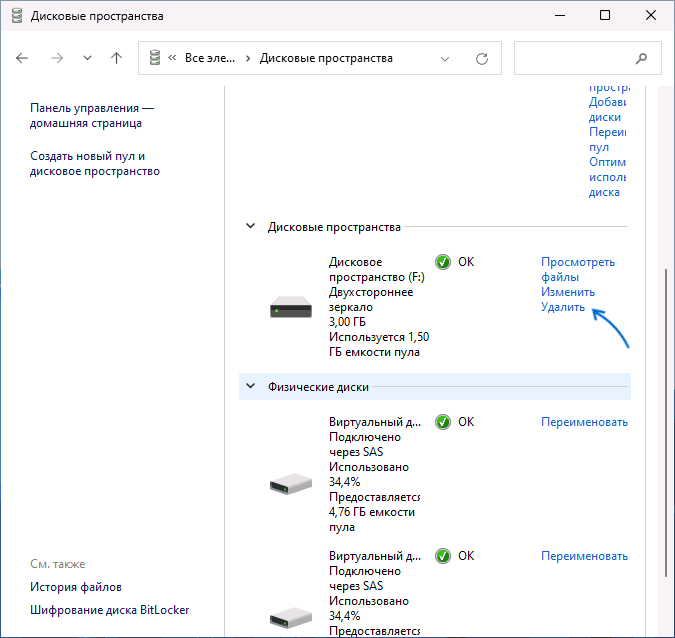Open "Просмотреть файлы" link
Image resolution: width=675 pixels, height=638 pixels.
pyautogui.click(x=578, y=269)
